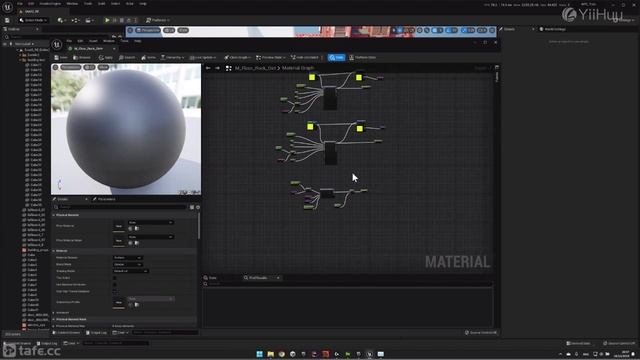Click the graph breadcrumb grid icon

pos(229,68)
